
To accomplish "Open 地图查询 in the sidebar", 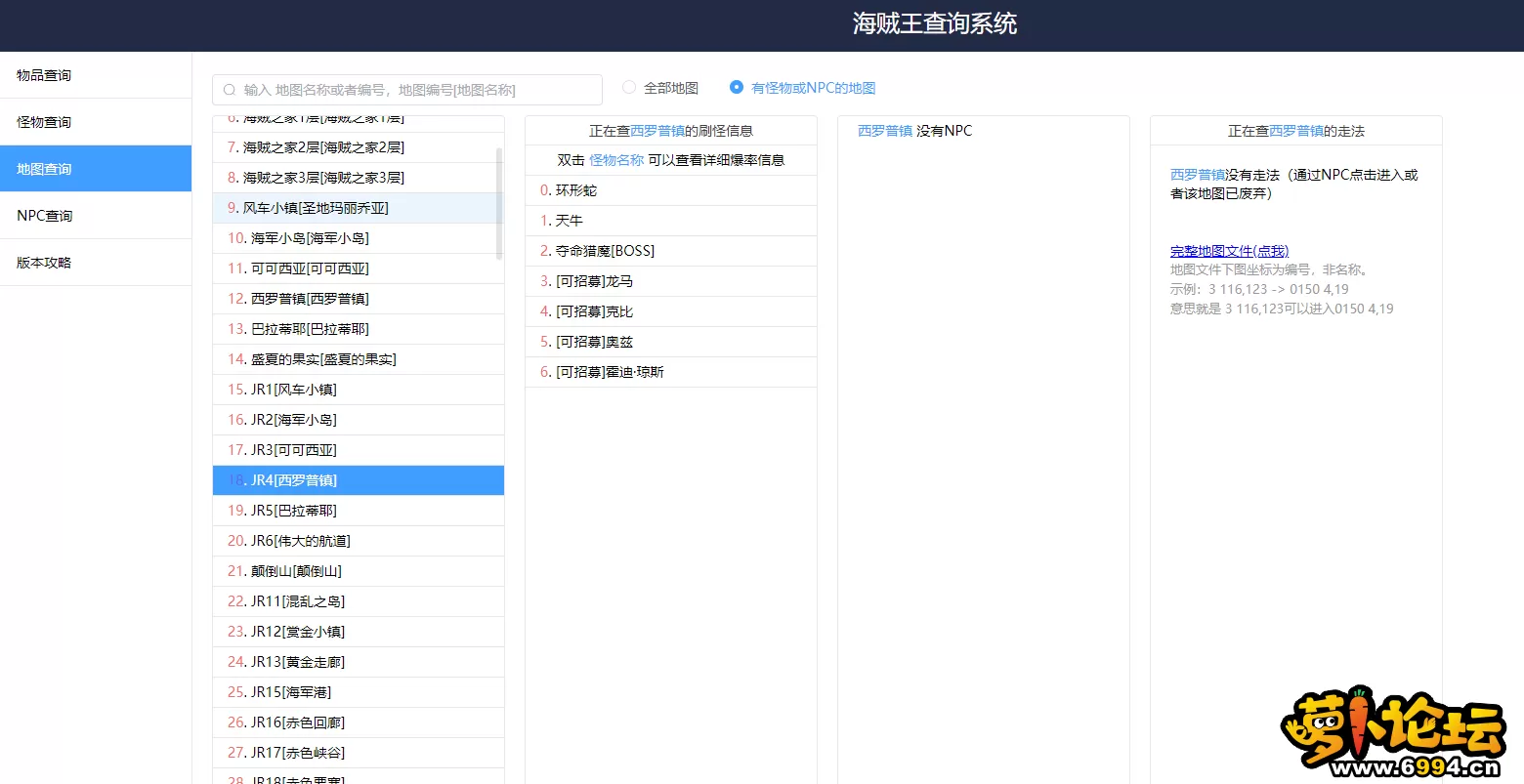I will pos(96,169).
